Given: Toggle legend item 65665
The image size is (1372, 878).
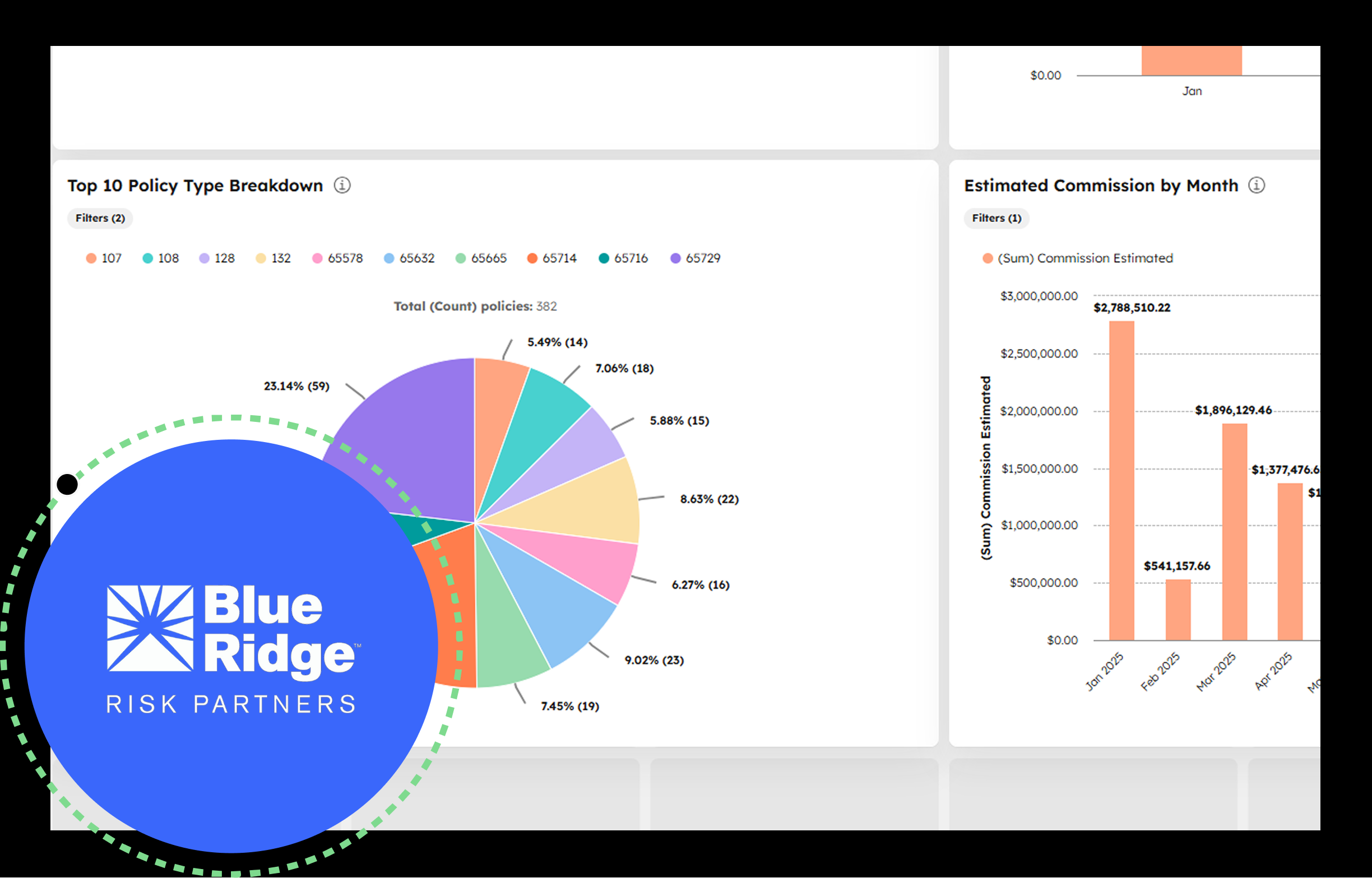Looking at the screenshot, I should pos(481,258).
